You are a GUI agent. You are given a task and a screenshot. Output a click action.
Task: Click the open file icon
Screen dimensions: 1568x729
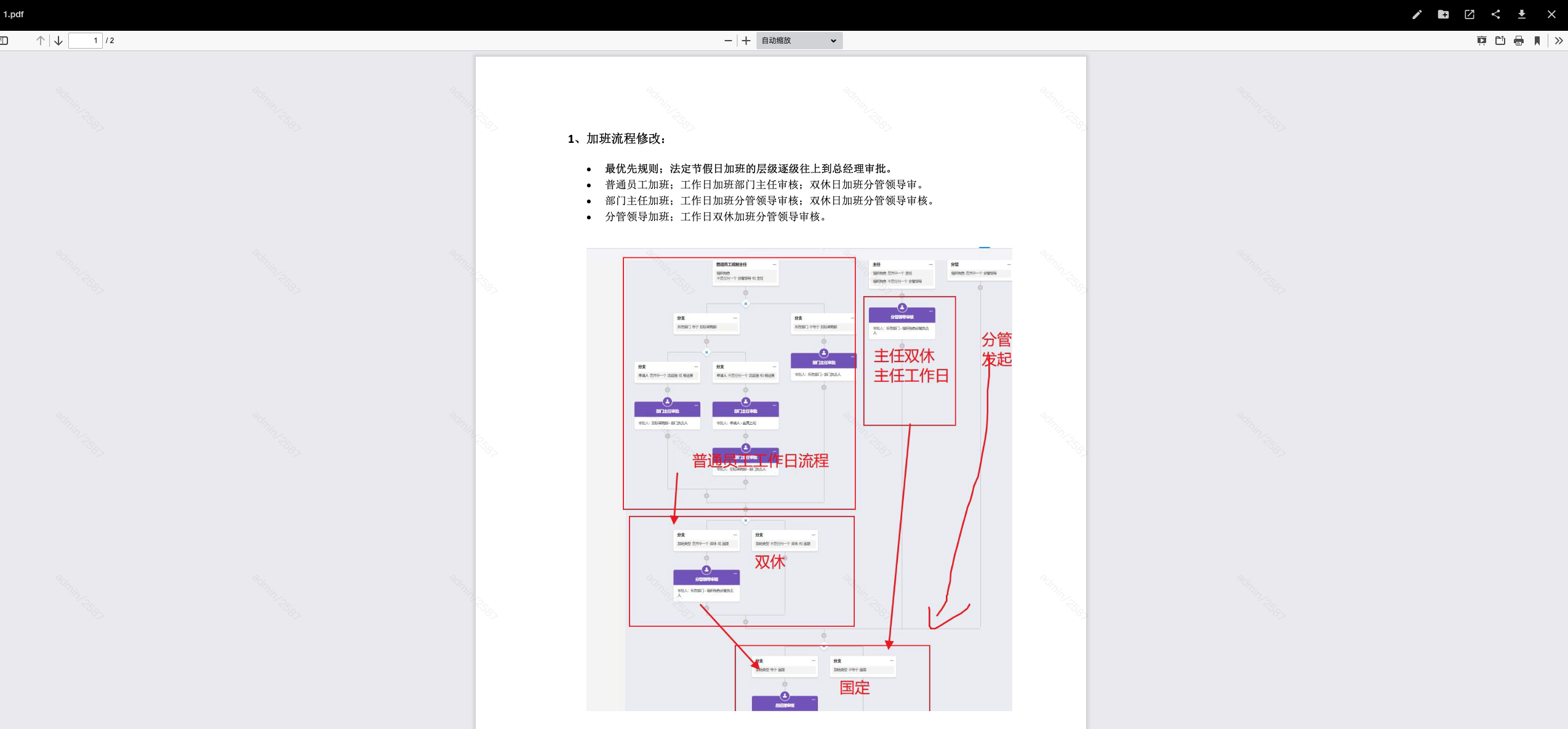[x=1500, y=41]
